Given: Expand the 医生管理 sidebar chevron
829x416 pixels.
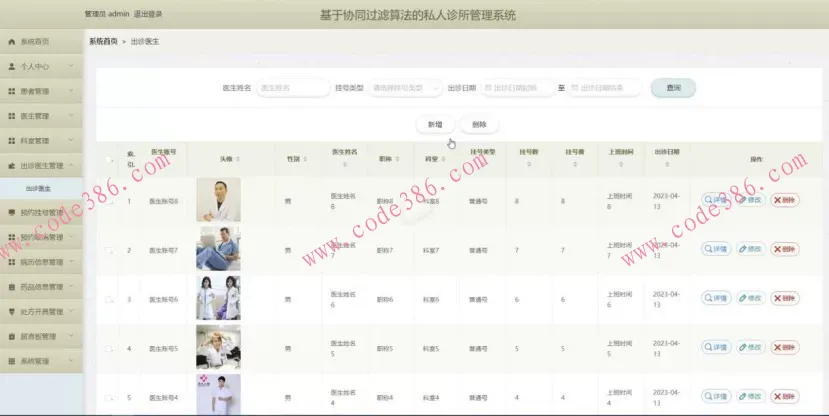Looking at the screenshot, I should (x=71, y=116).
